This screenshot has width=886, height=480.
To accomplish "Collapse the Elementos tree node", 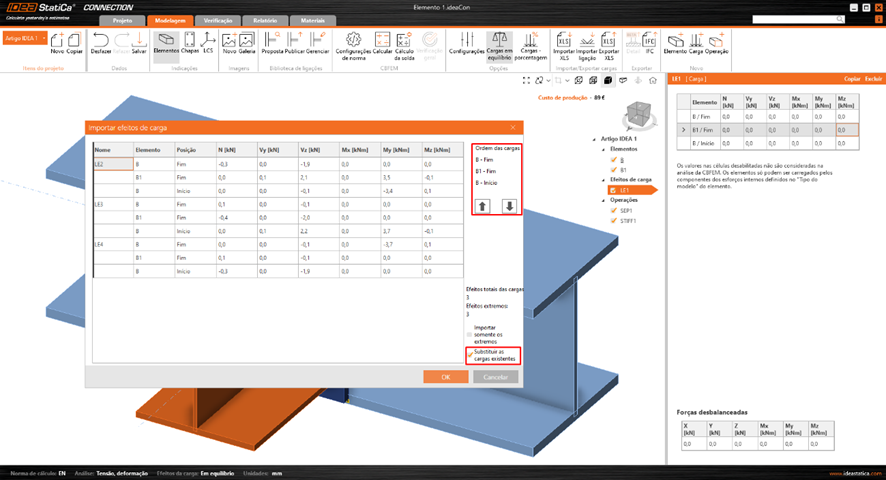I will (x=604, y=148).
